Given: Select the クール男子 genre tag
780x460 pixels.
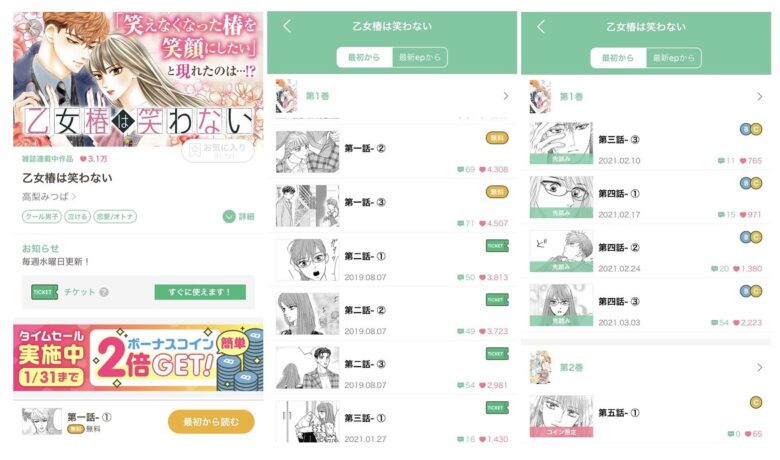Looking at the screenshot, I should [x=42, y=216].
